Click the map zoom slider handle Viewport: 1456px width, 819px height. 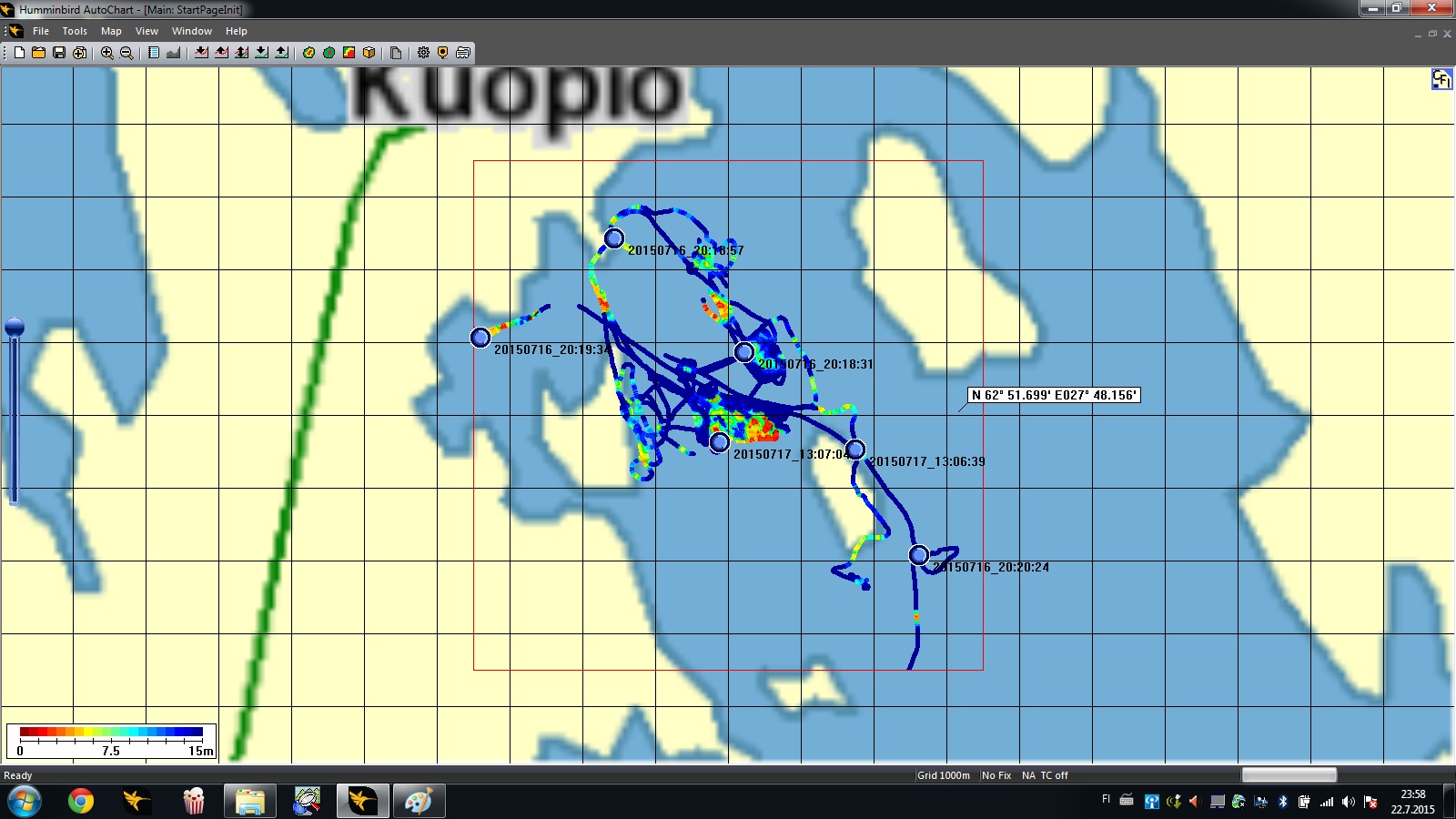pos(15,328)
